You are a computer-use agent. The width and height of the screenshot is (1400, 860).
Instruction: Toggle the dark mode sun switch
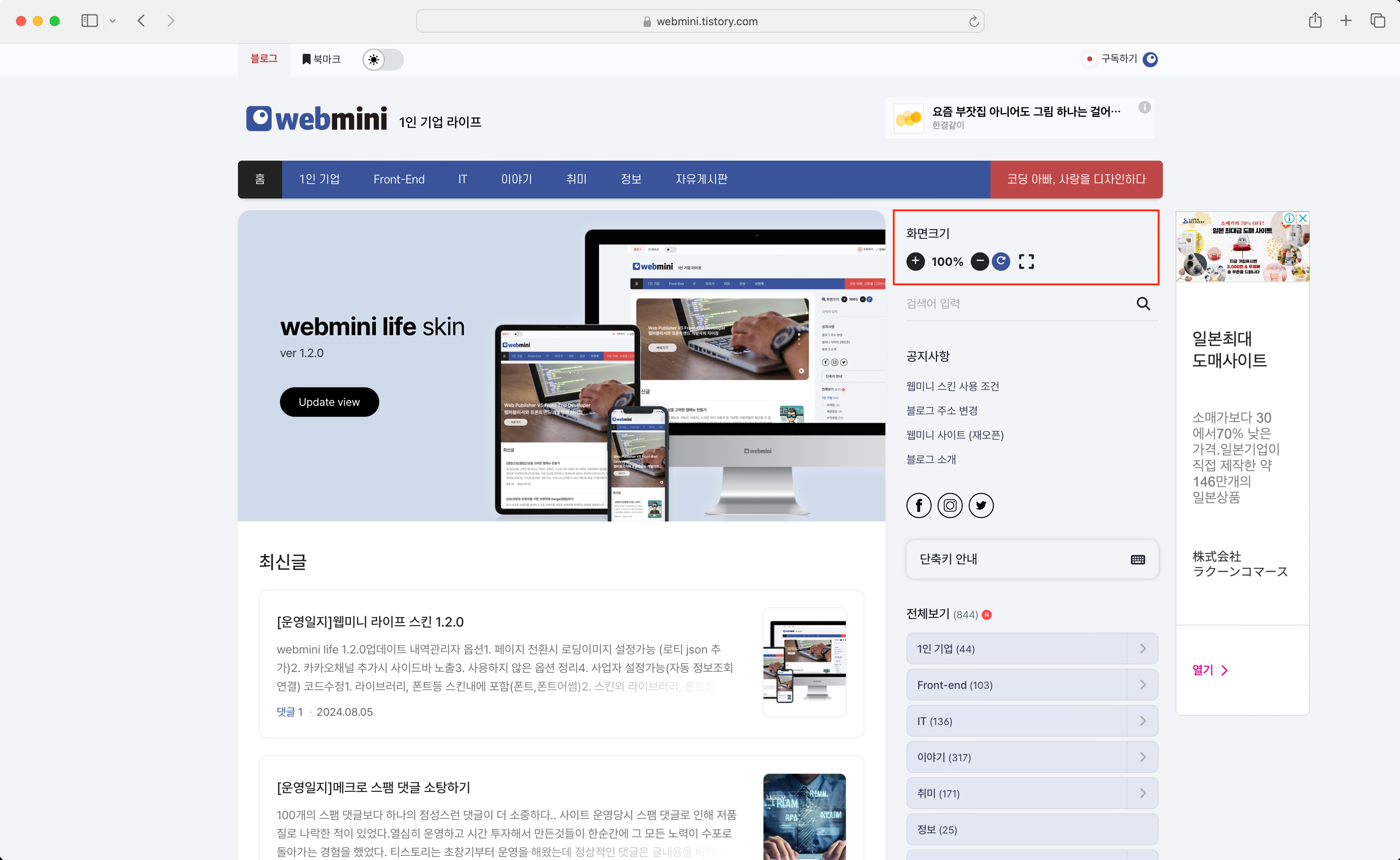click(x=383, y=60)
